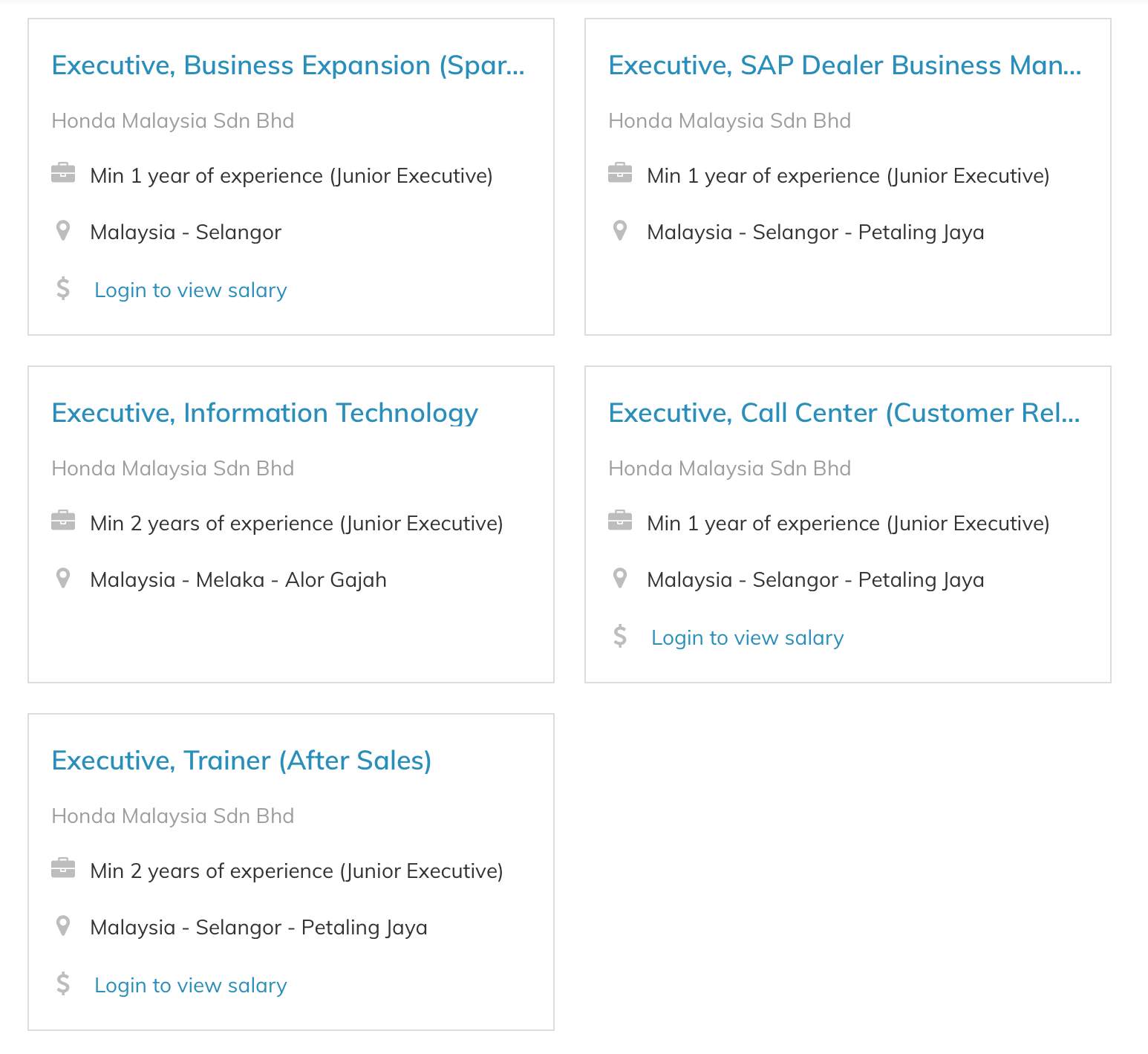Click location pin in SAP Dealer card
The width and height of the screenshot is (1148, 1054).
click(x=620, y=231)
